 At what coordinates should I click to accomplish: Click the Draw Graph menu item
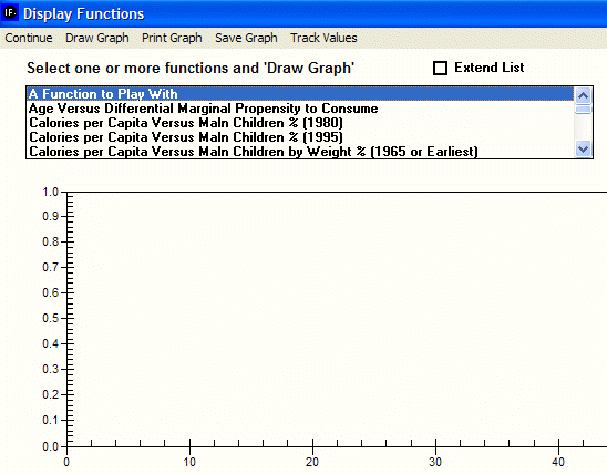click(x=97, y=38)
